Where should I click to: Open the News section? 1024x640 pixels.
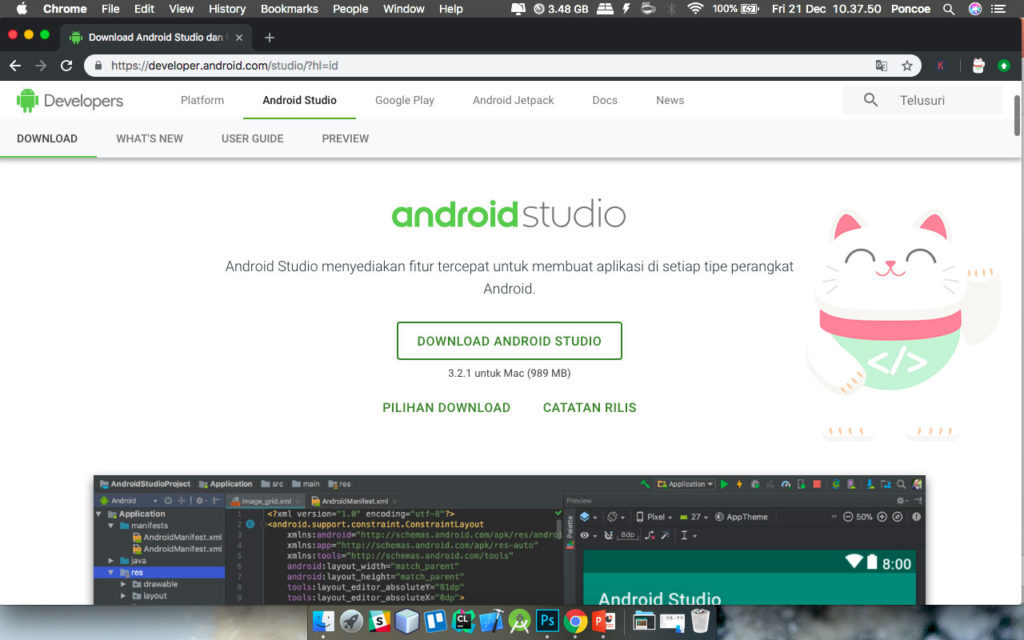coord(670,100)
